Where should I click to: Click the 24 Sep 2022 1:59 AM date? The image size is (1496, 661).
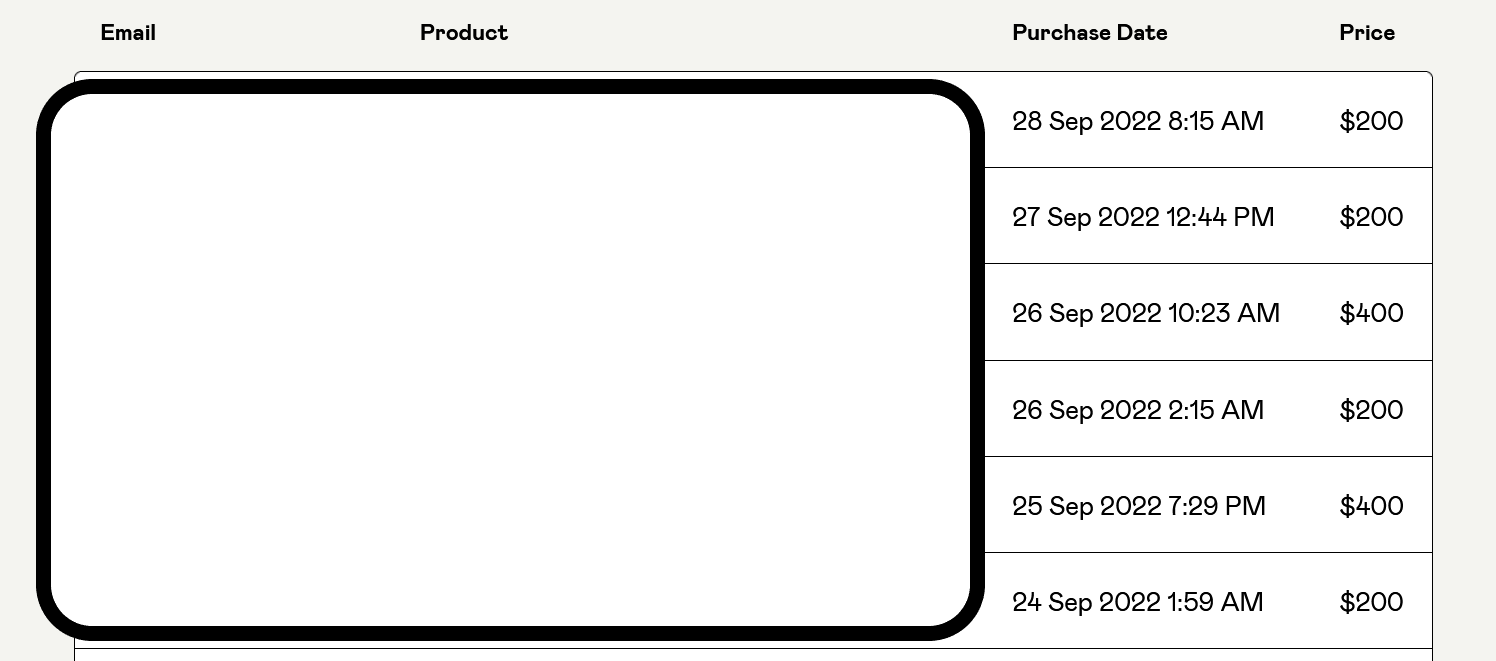[x=1138, y=602]
